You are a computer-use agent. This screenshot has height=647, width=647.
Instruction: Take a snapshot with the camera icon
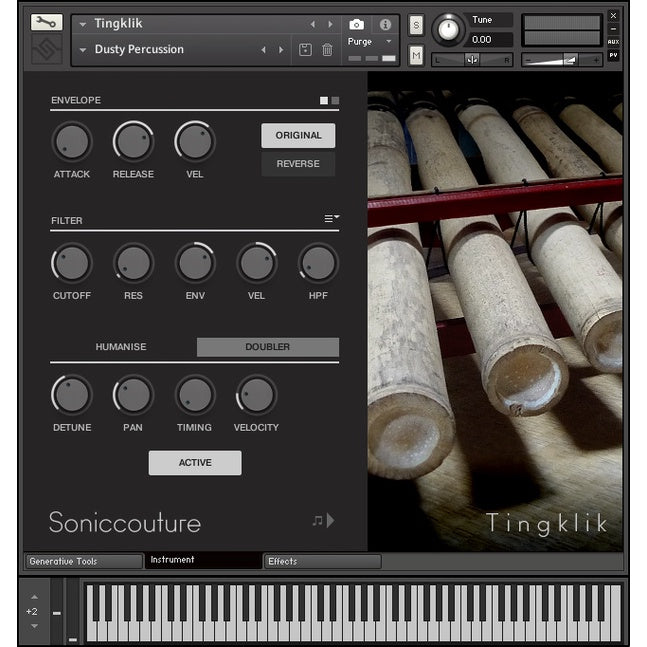(357, 24)
